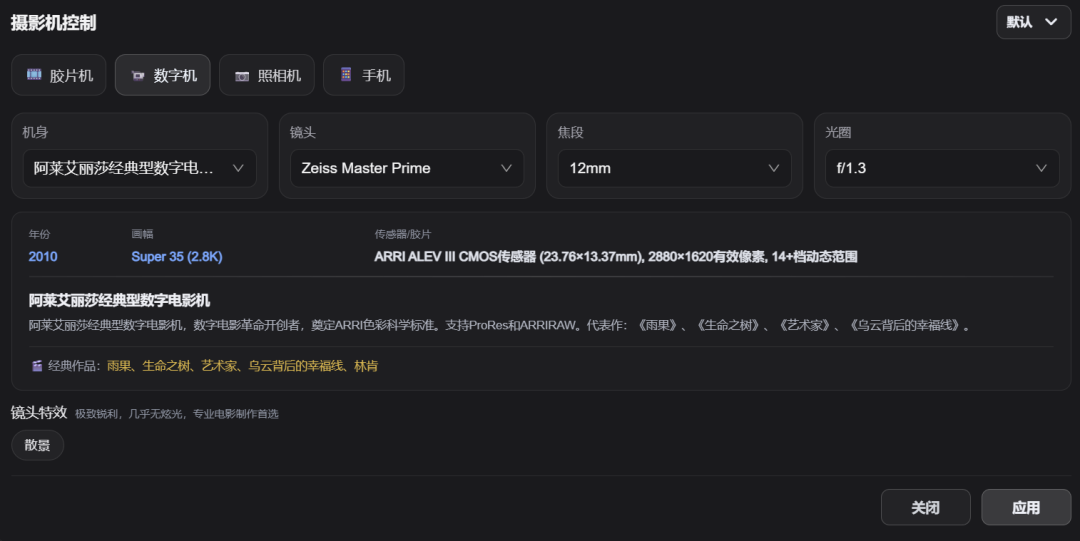Click the 应用 button
This screenshot has width=1080, height=541.
pyautogui.click(x=1026, y=507)
